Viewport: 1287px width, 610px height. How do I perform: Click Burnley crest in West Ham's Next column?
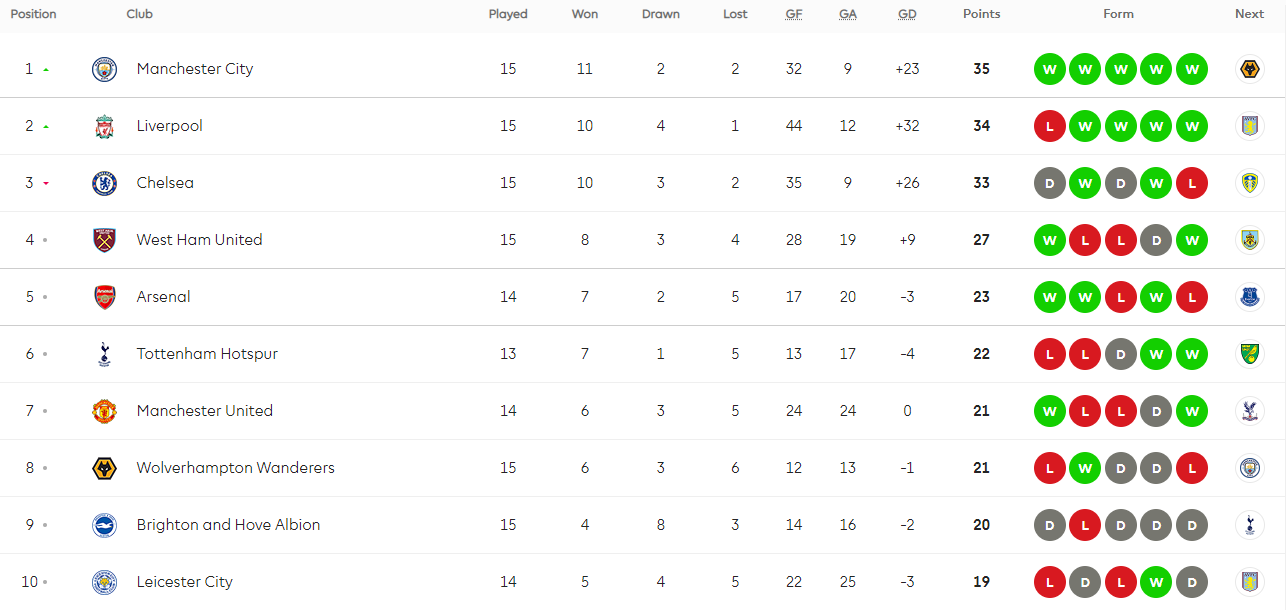pyautogui.click(x=1249, y=240)
